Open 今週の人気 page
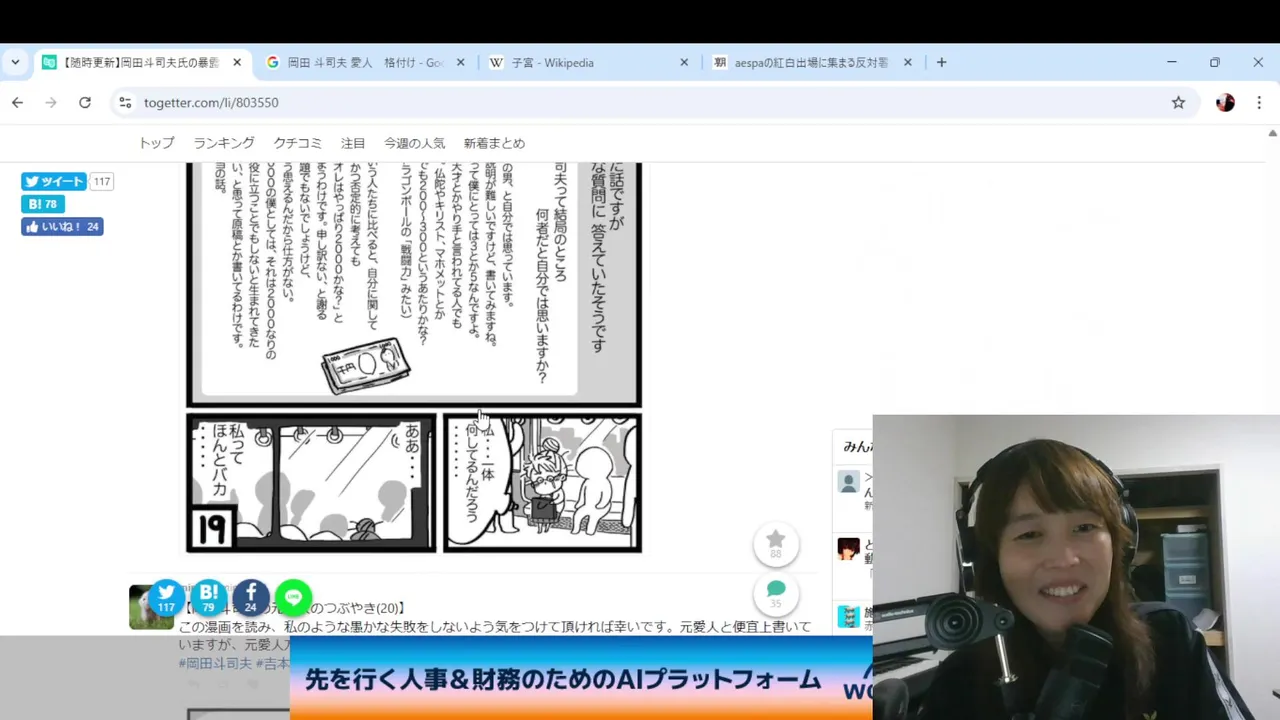Screen dimensions: 1280x720 tap(414, 143)
